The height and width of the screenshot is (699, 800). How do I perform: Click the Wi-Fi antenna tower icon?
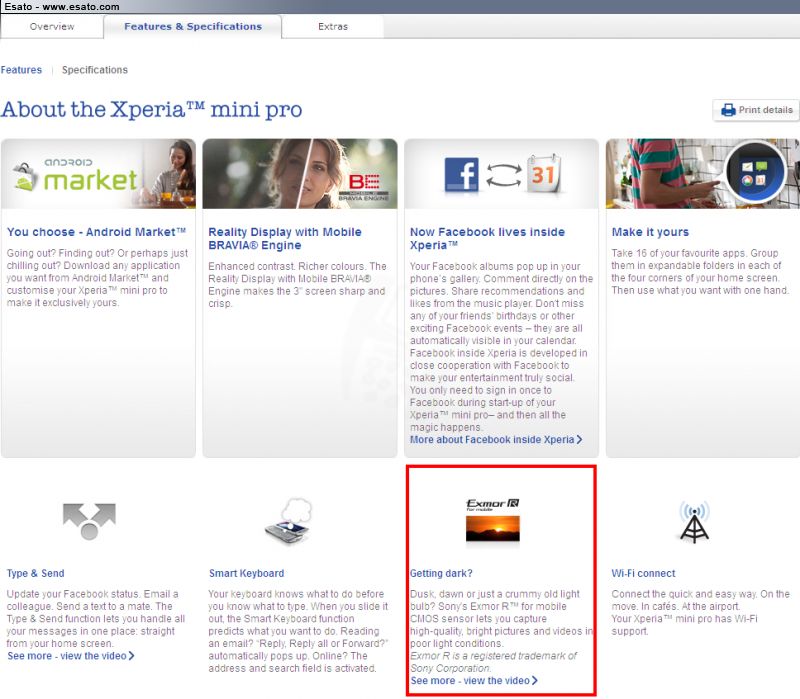(x=694, y=521)
